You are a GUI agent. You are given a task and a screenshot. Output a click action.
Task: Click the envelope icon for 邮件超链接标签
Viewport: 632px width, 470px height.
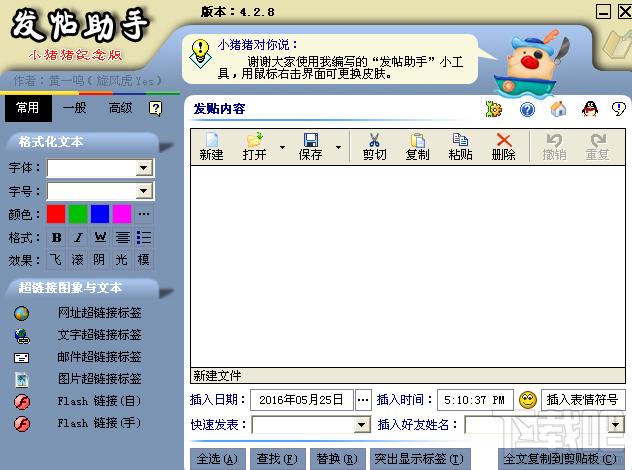pyautogui.click(x=21, y=358)
